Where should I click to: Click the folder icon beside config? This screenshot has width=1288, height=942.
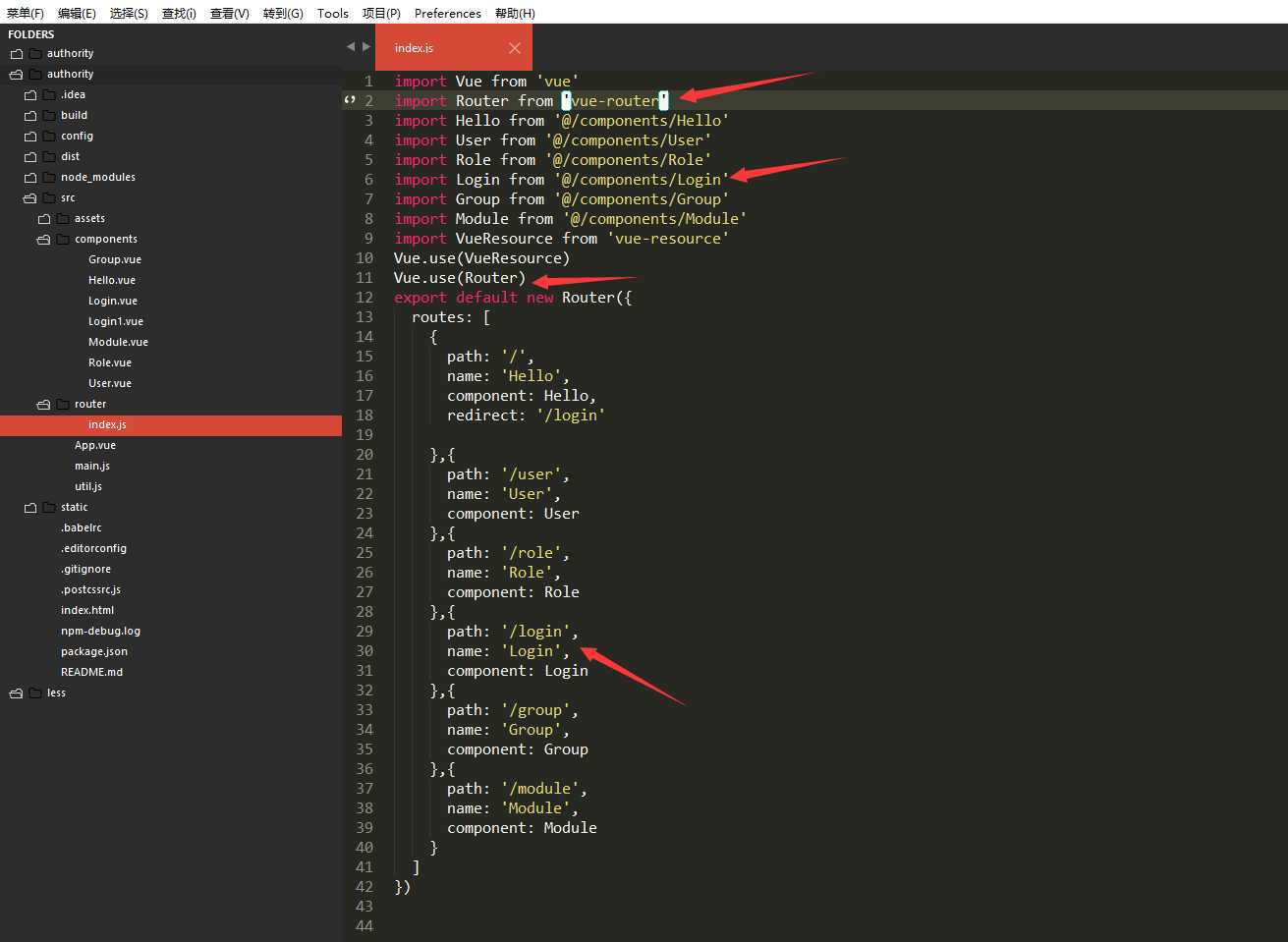pos(50,137)
